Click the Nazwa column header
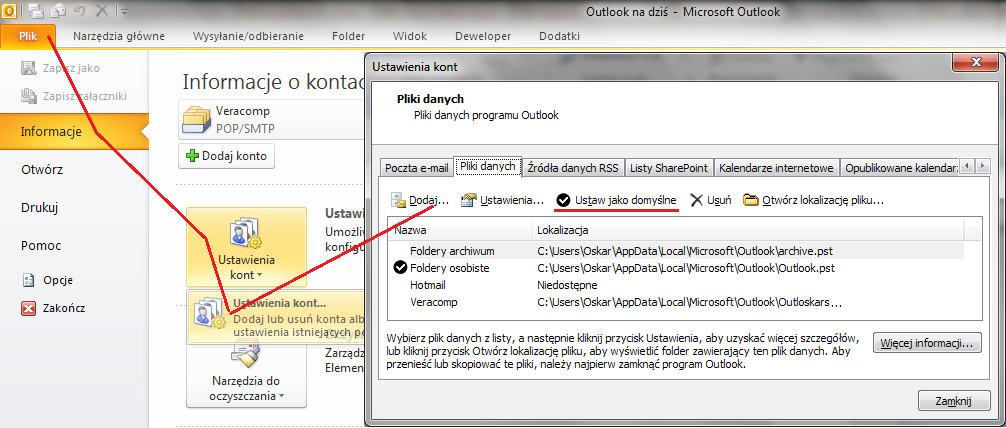The width and height of the screenshot is (1006, 428). [x=460, y=230]
